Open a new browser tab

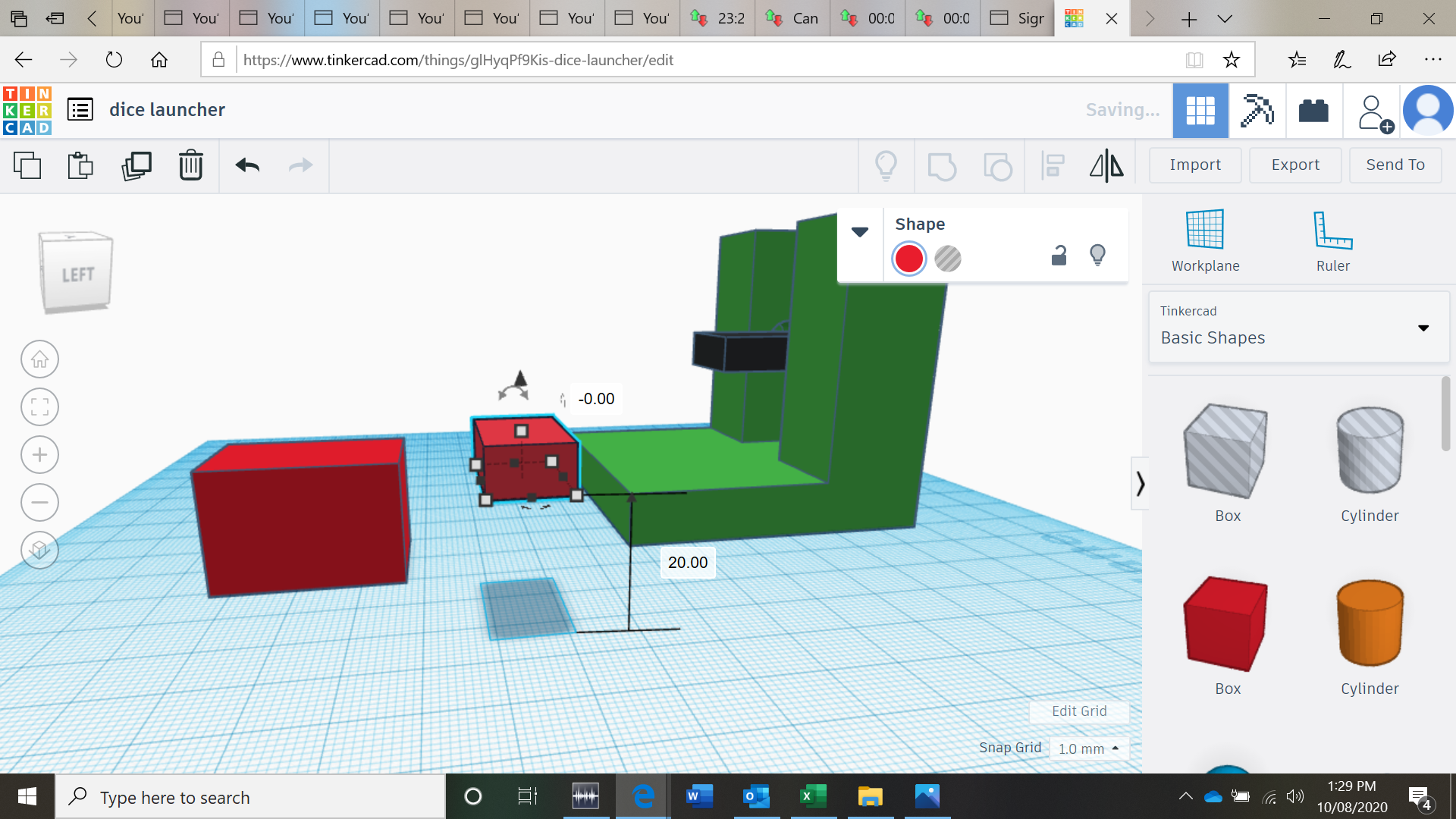pos(1188,19)
